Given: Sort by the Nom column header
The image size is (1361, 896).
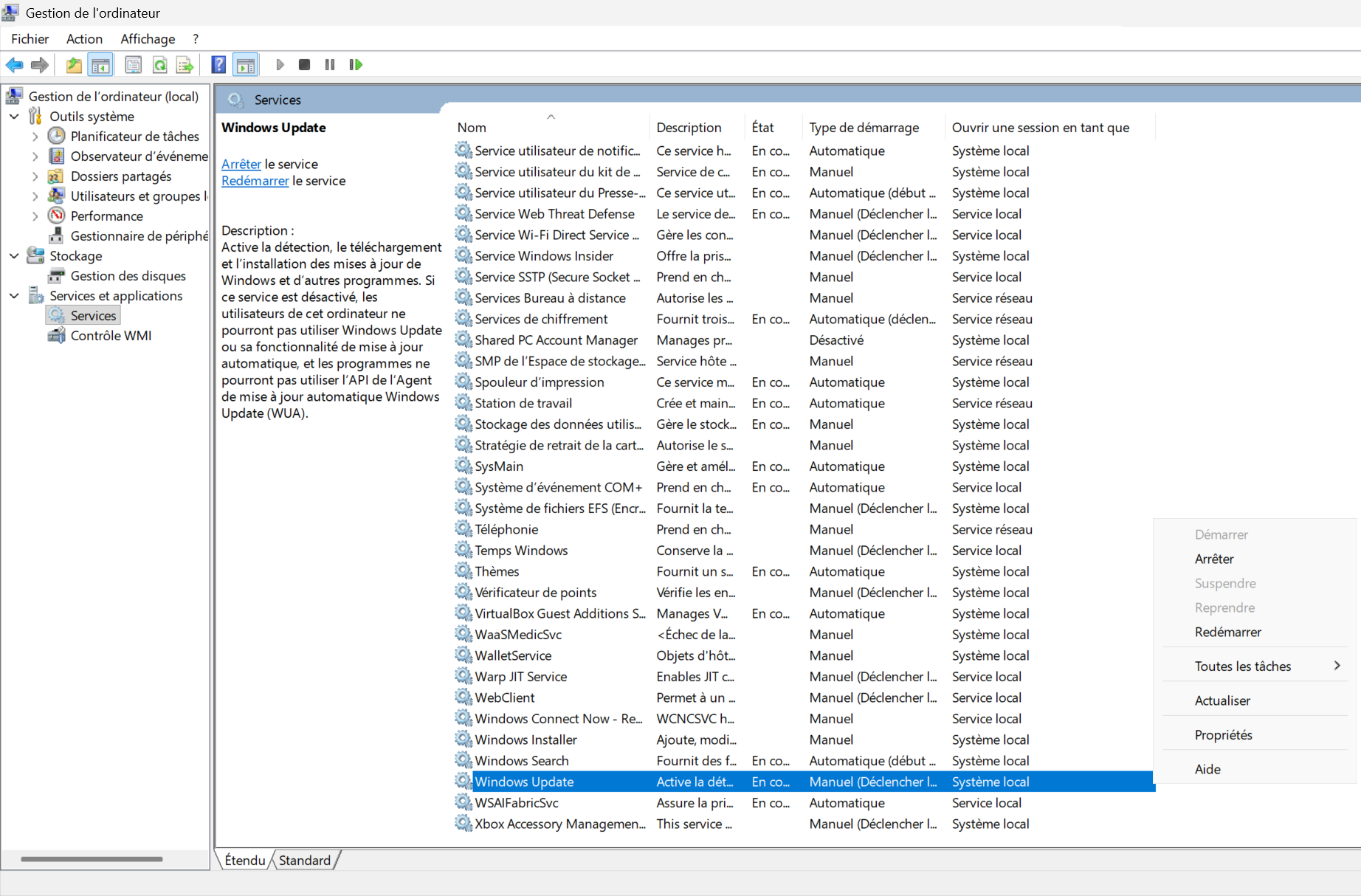Looking at the screenshot, I should tap(550, 127).
